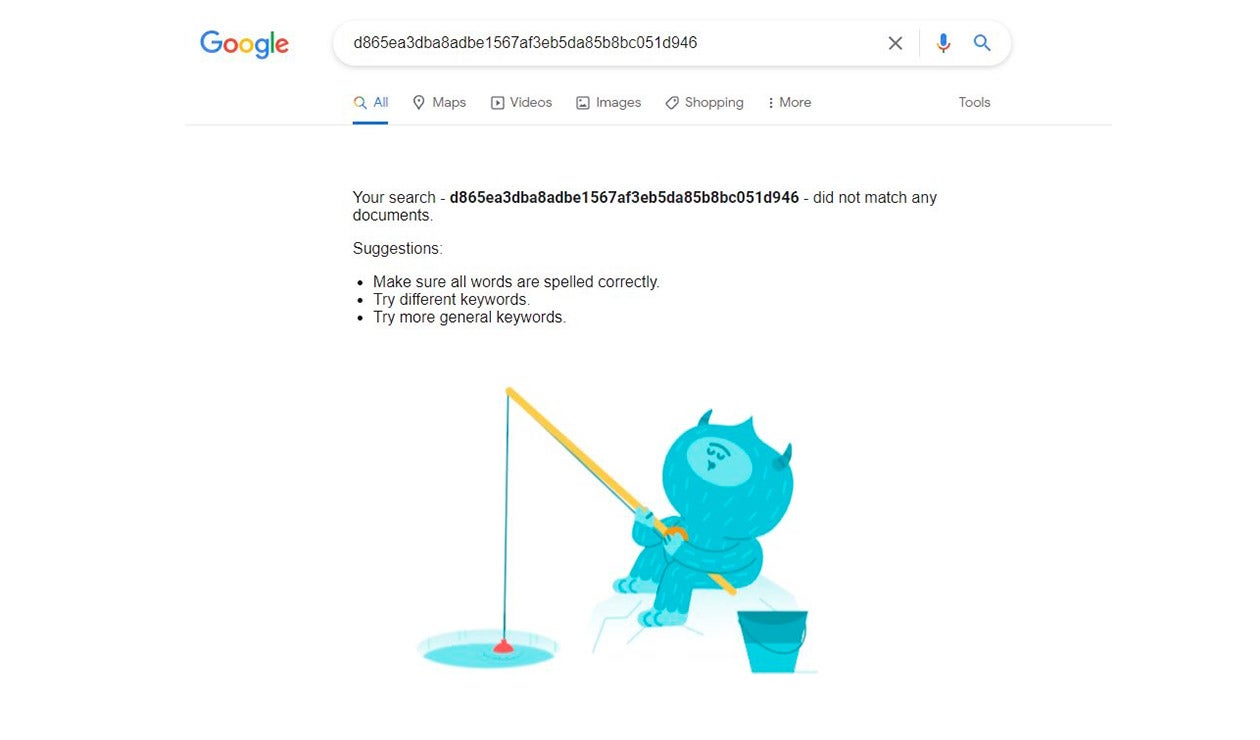
Task: Click the red fishing bobber
Action: point(503,647)
